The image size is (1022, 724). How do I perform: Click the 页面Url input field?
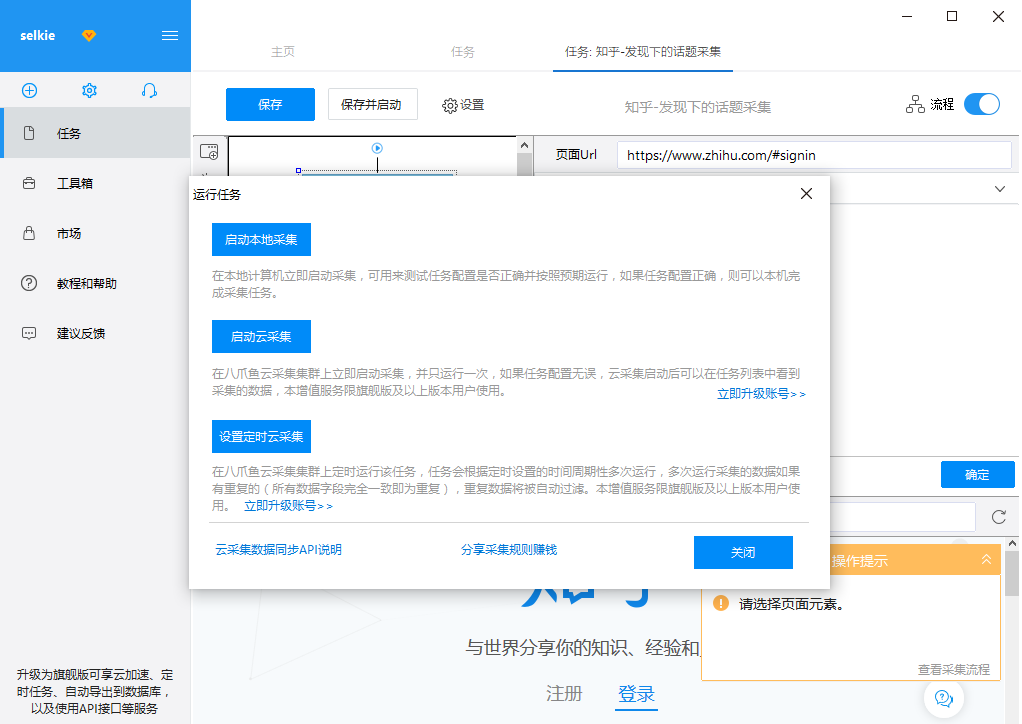click(x=814, y=155)
